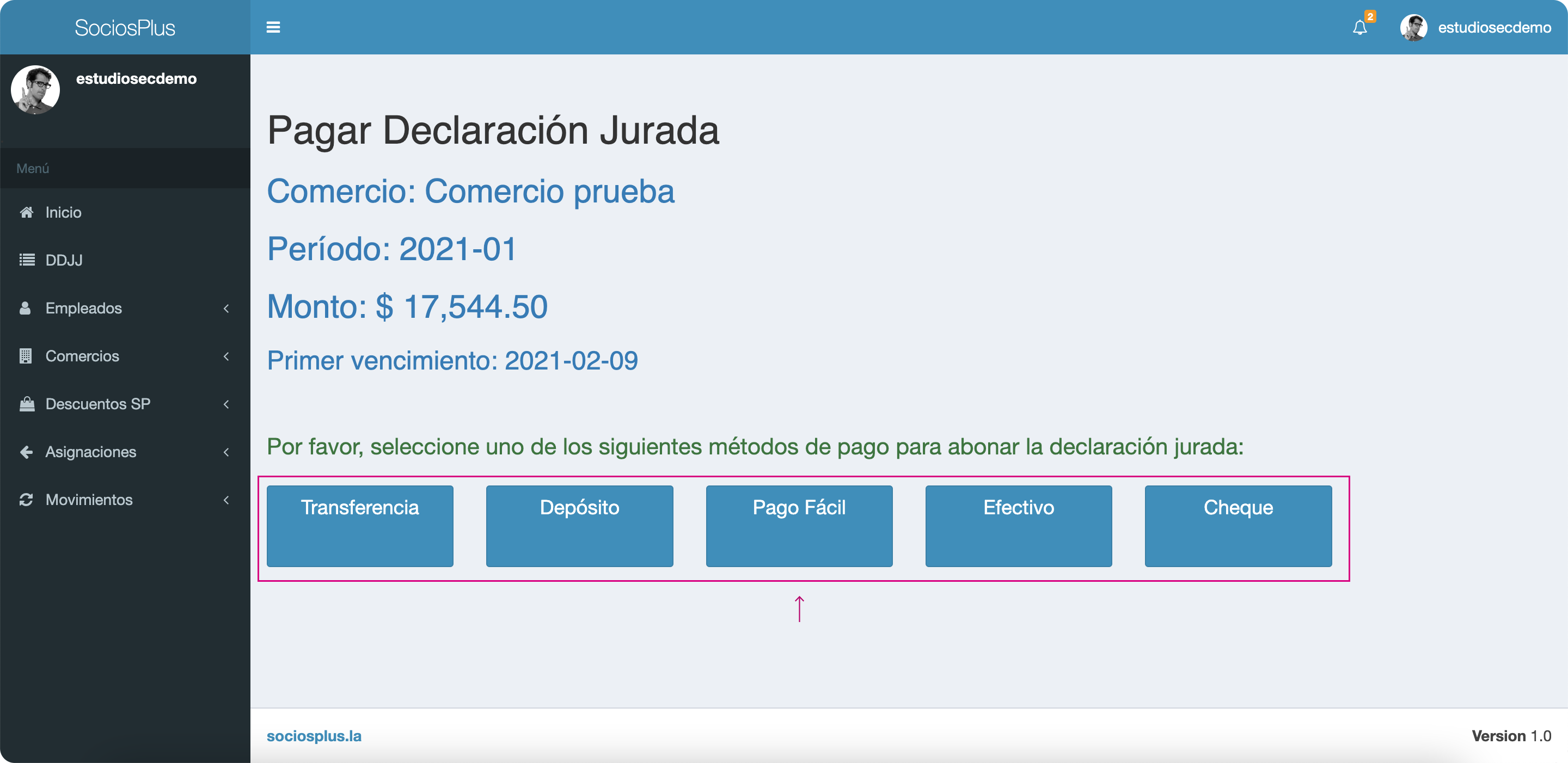Toggle the hamburger sidebar menu icon
This screenshot has height=763, width=1568.
(273, 27)
